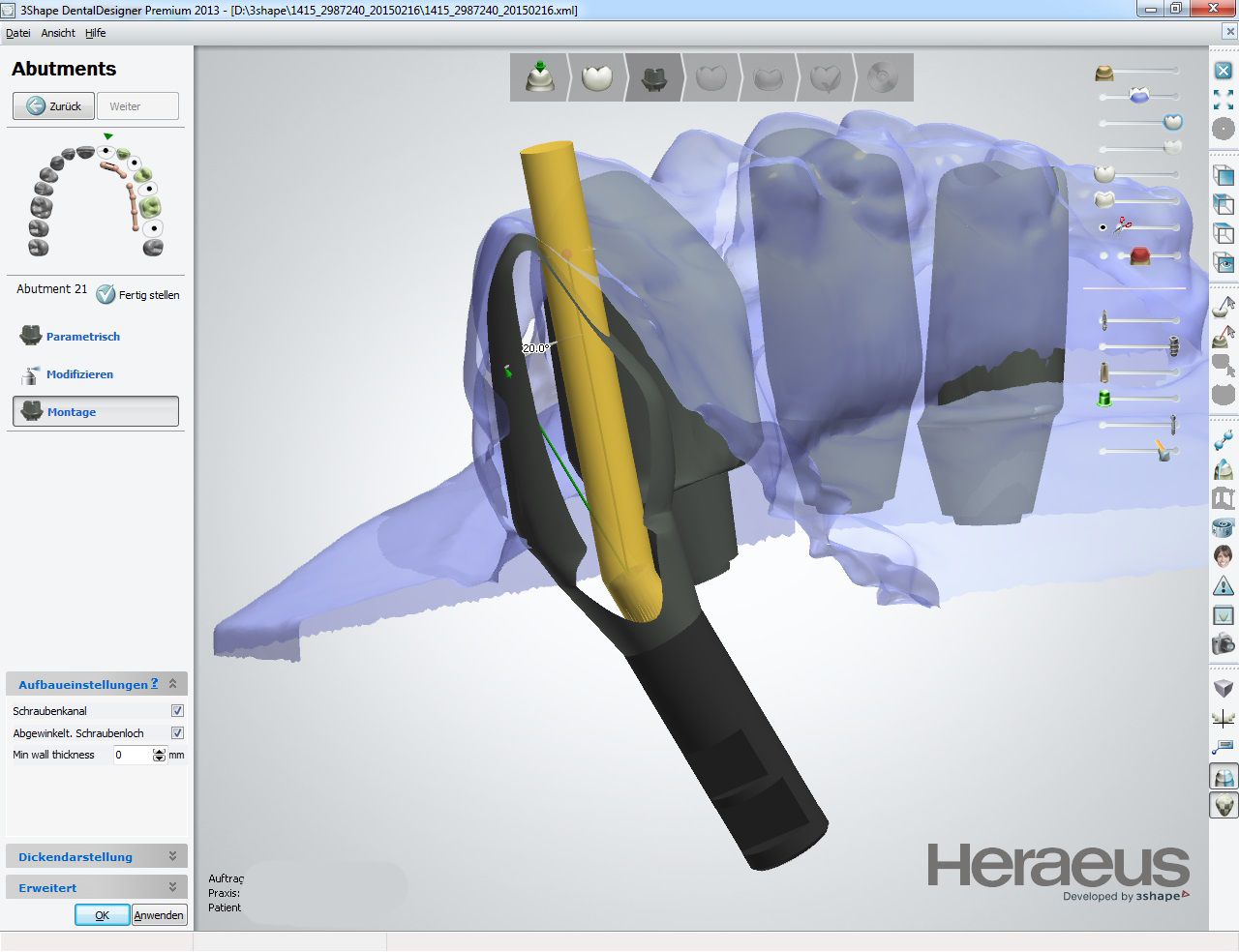Go to the abutment step in workflow bar
The image size is (1239, 952).
(x=653, y=77)
